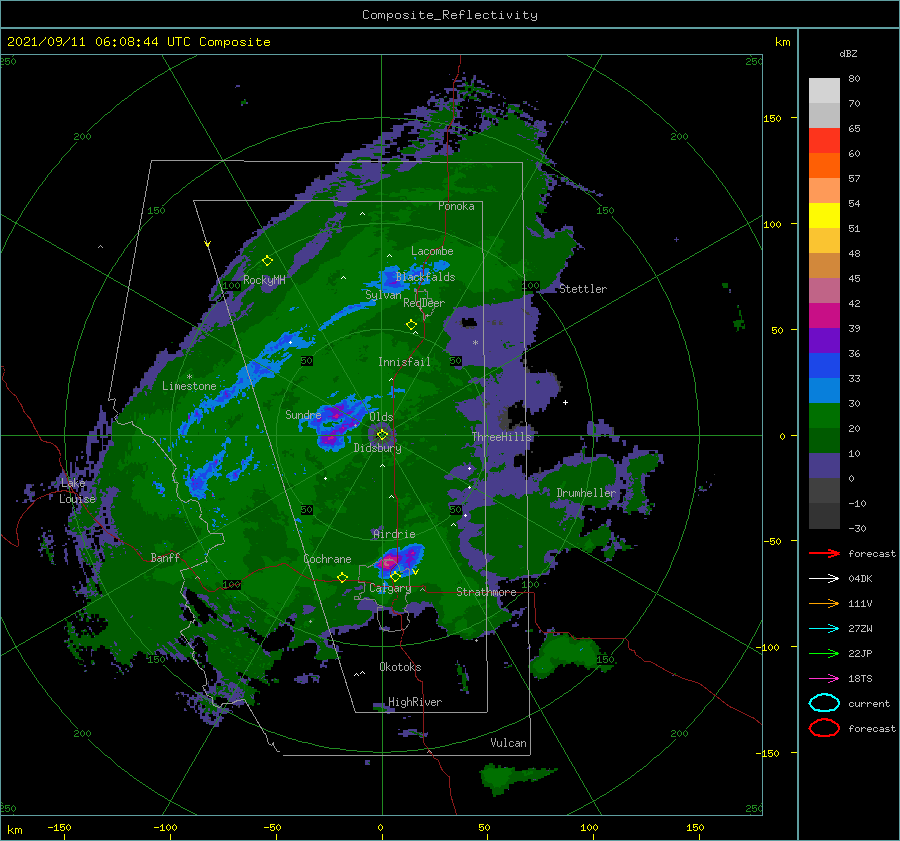
Task: Click the Okotoks city label
Action: (x=400, y=666)
